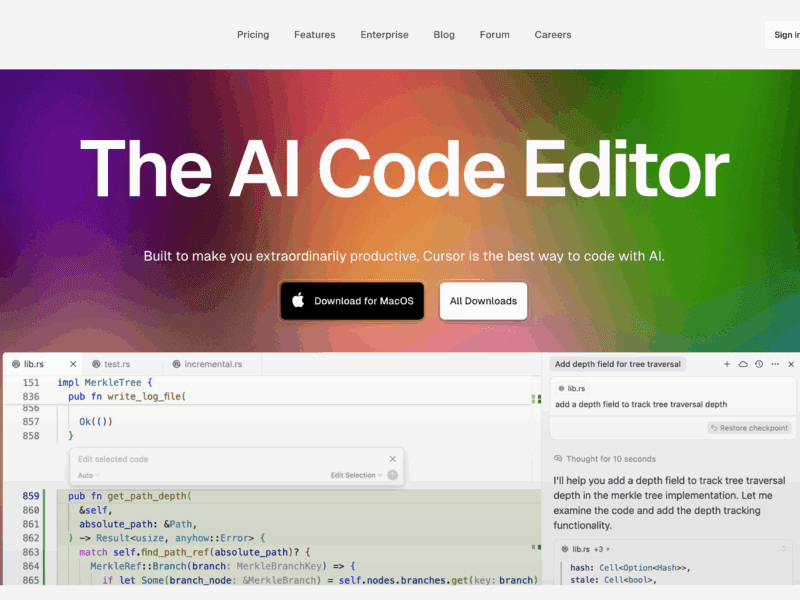Click sticky header 'impl MerkleTree {'
The image size is (800, 600).
pyautogui.click(x=105, y=382)
